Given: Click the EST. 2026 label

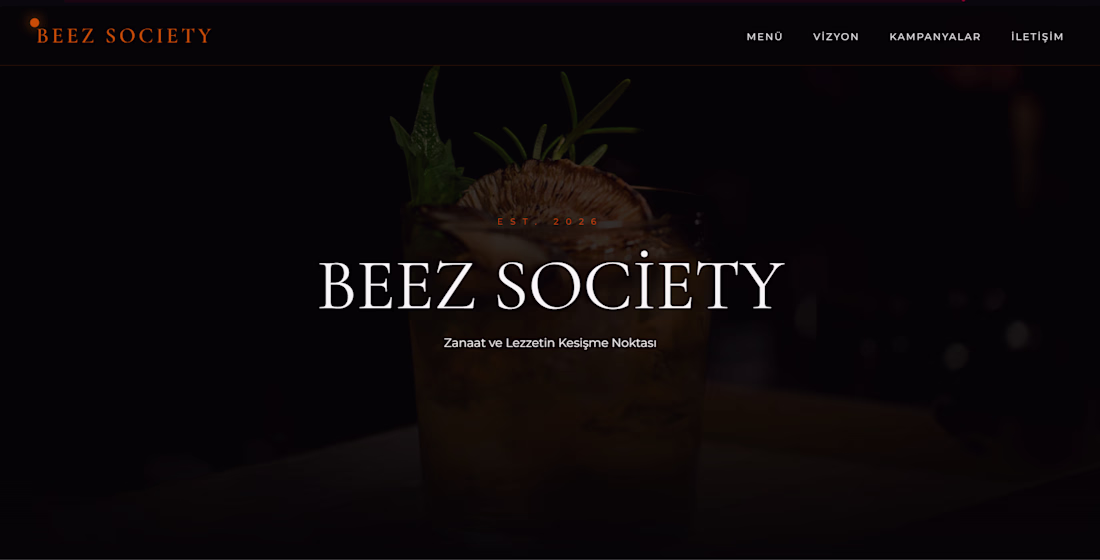Looking at the screenshot, I should point(549,222).
